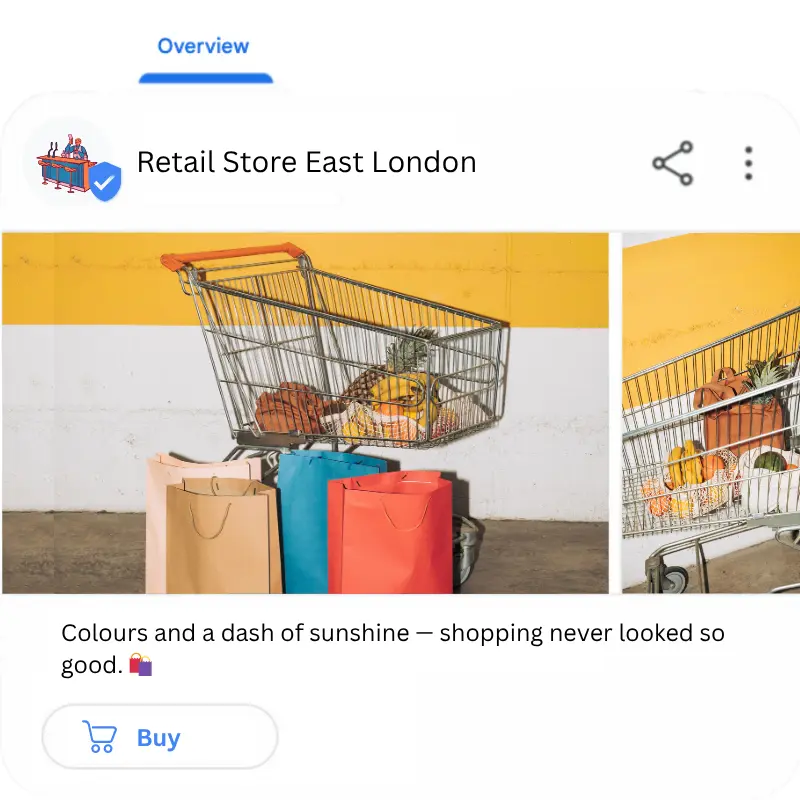Image resolution: width=800 pixels, height=800 pixels.
Task: Click the Buy button
Action: [160, 736]
